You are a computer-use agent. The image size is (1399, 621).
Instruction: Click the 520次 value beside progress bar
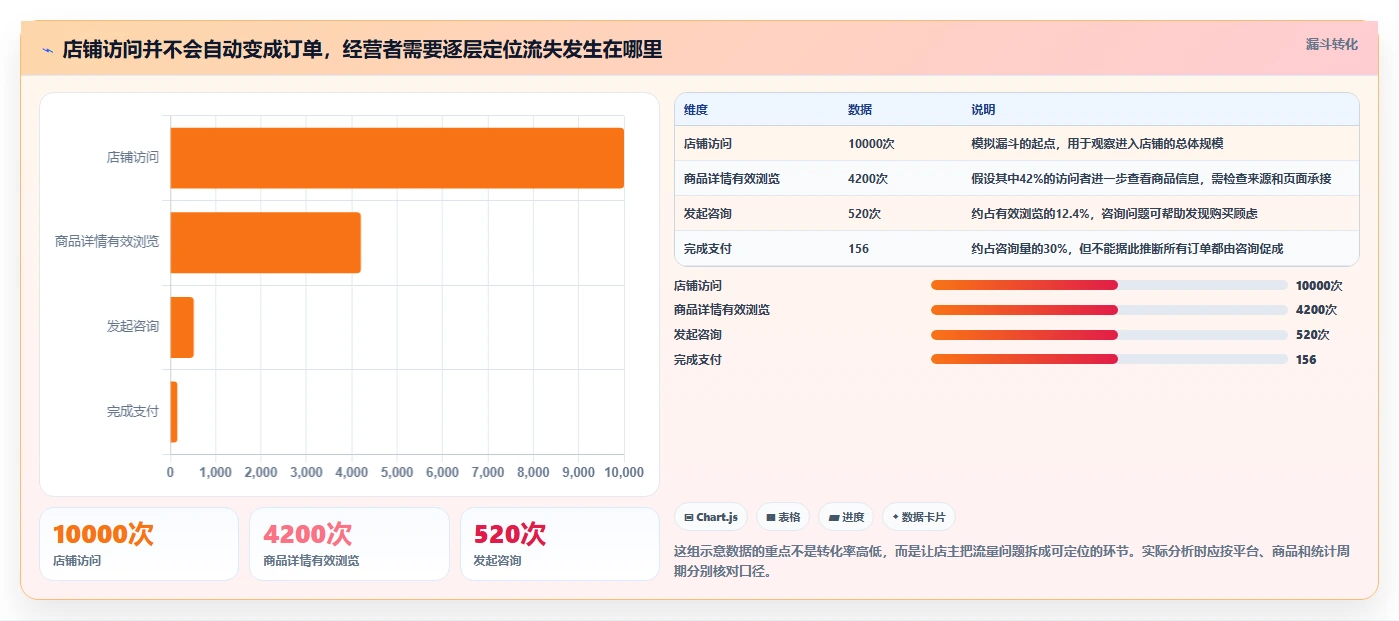1313,335
